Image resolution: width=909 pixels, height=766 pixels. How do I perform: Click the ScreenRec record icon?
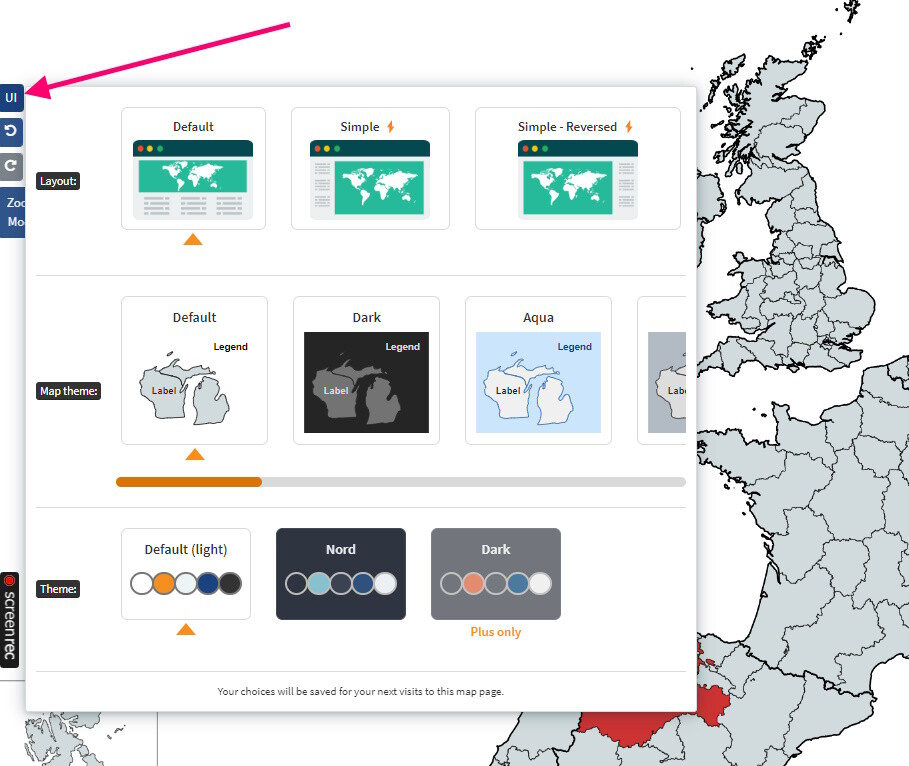click(10, 579)
